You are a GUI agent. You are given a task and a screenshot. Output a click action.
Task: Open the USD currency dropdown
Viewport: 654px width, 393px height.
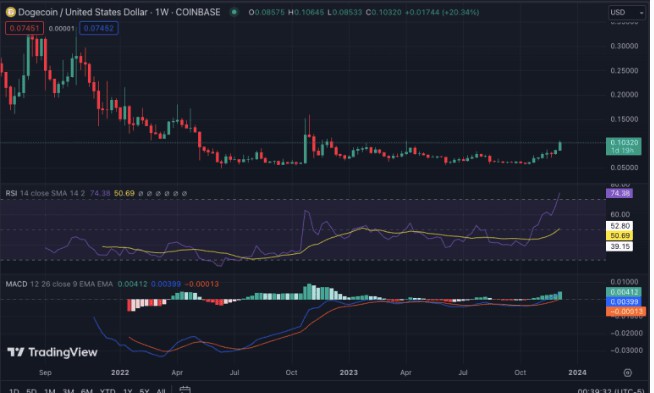[626, 13]
